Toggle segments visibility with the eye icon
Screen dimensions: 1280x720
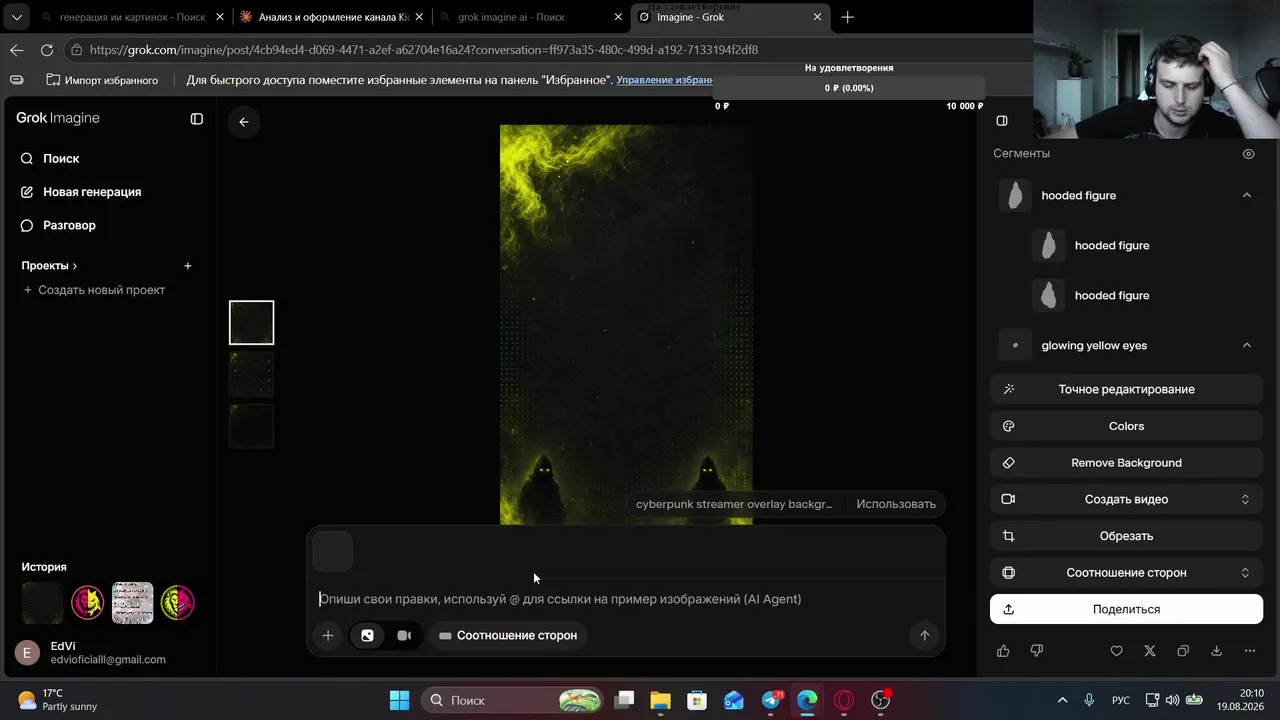tap(1248, 154)
